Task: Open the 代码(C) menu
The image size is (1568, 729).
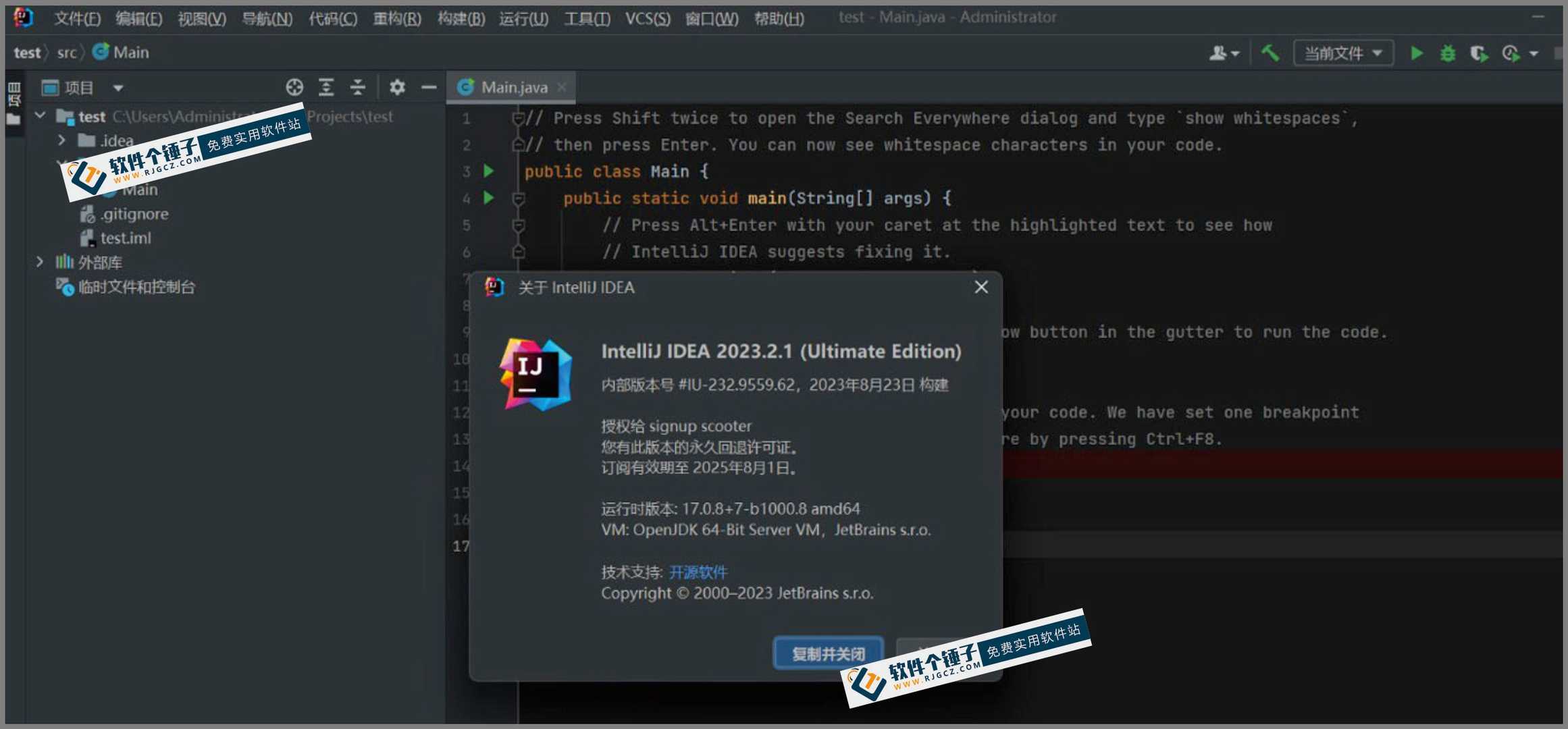Action: [x=333, y=18]
